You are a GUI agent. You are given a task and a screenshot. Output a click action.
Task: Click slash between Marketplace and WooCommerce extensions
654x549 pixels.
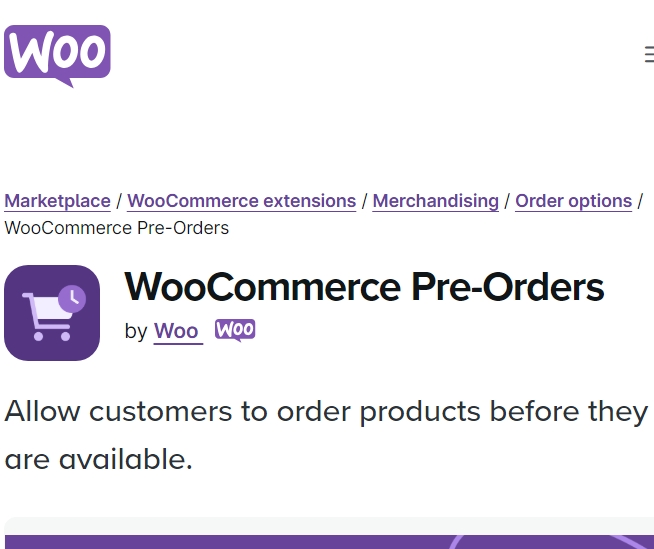[119, 201]
